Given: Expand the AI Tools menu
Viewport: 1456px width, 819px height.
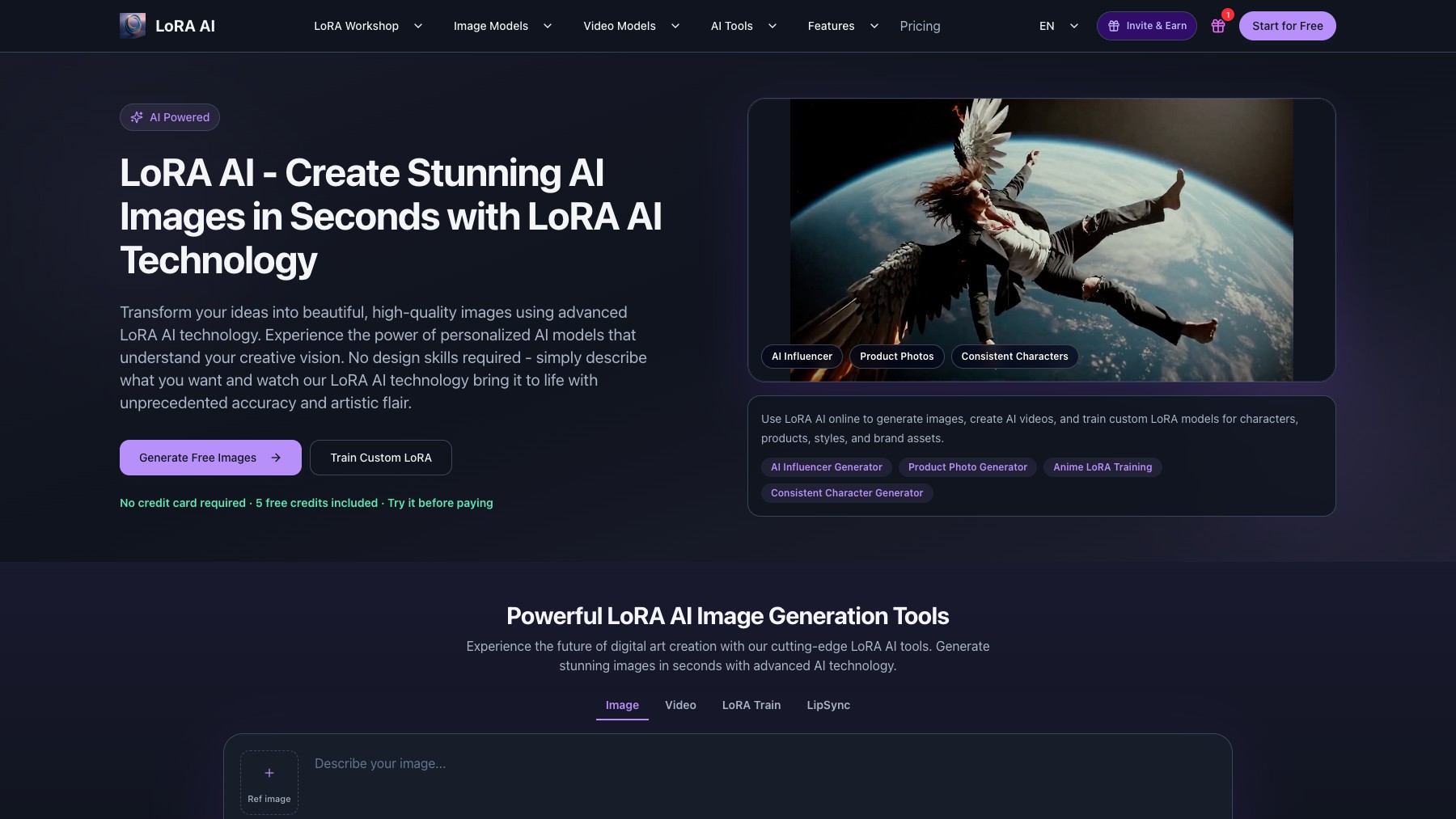Looking at the screenshot, I should click(x=743, y=26).
